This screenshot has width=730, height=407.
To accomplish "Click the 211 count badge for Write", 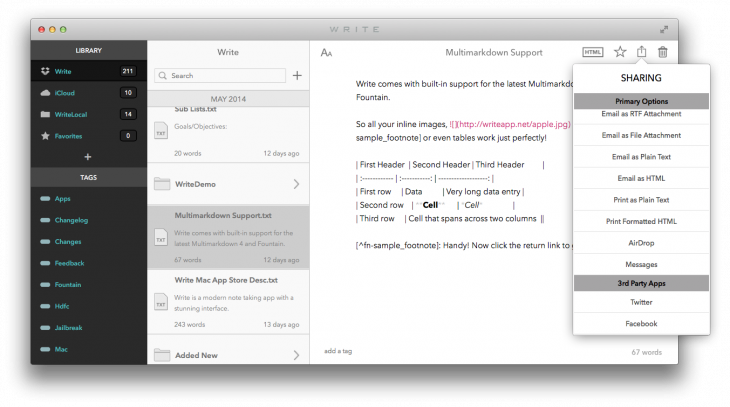I will (x=128, y=71).
